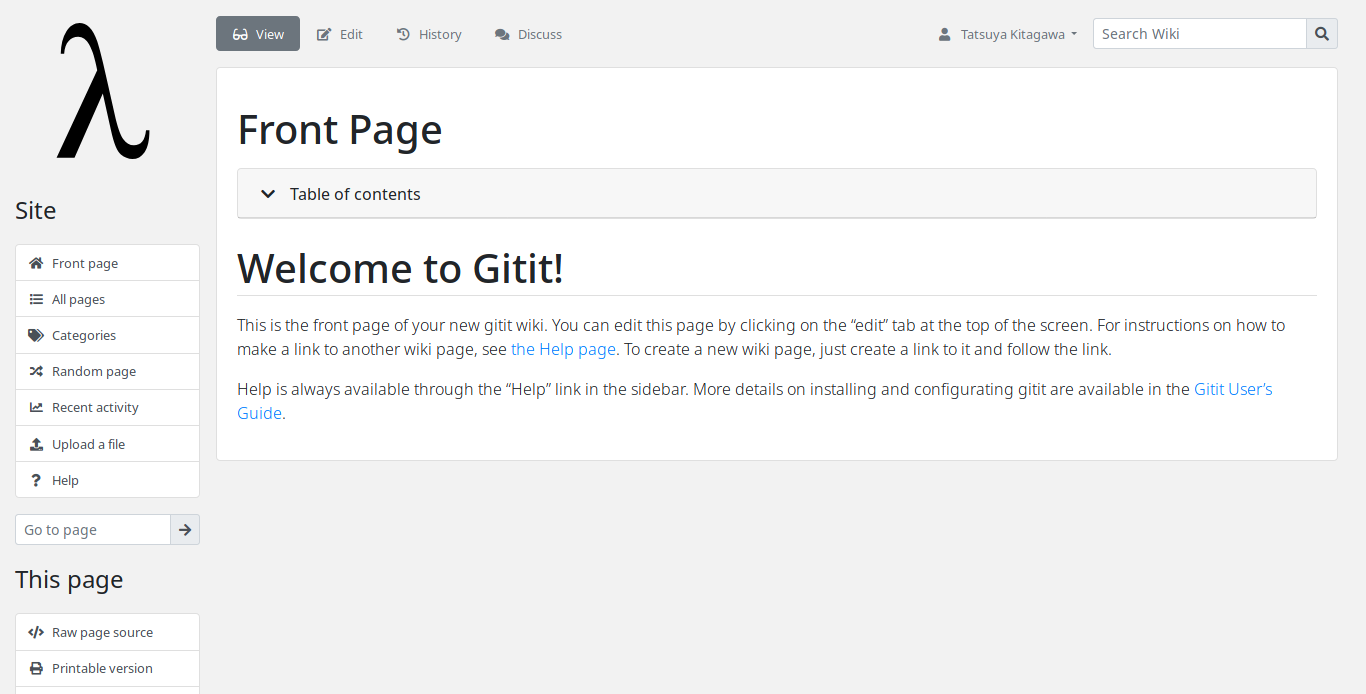Click the shuffle icon beside Random page
Screen dimensions: 1366x694
(x=36, y=371)
